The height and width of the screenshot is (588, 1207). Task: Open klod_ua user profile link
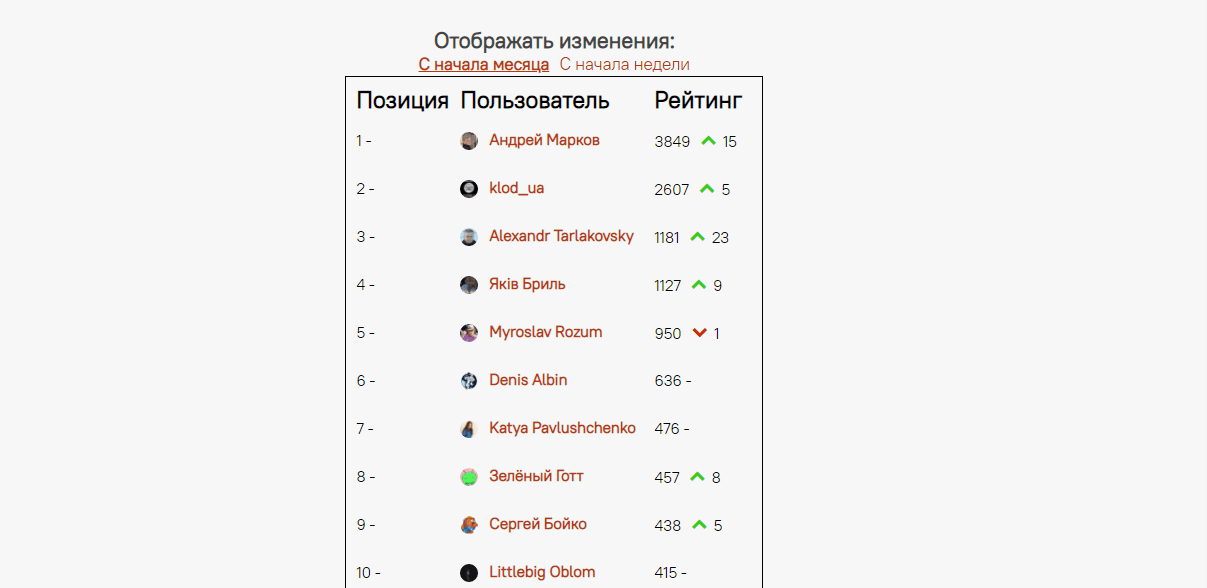click(516, 188)
